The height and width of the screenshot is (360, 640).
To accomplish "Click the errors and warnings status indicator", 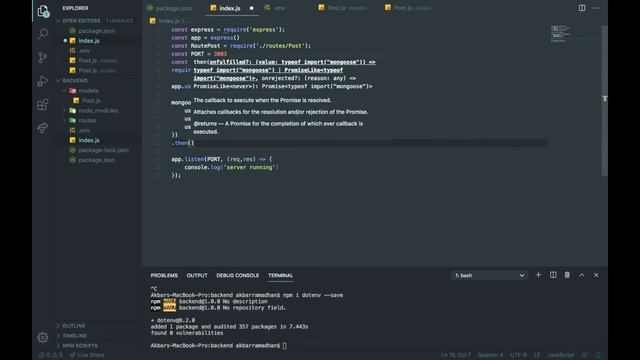I will [51, 355].
